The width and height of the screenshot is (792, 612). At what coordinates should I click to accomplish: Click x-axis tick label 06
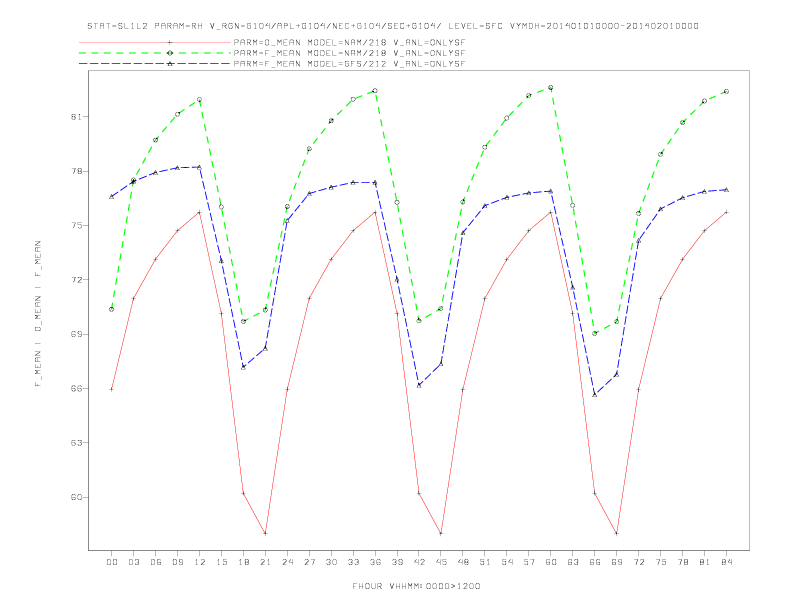click(156, 562)
